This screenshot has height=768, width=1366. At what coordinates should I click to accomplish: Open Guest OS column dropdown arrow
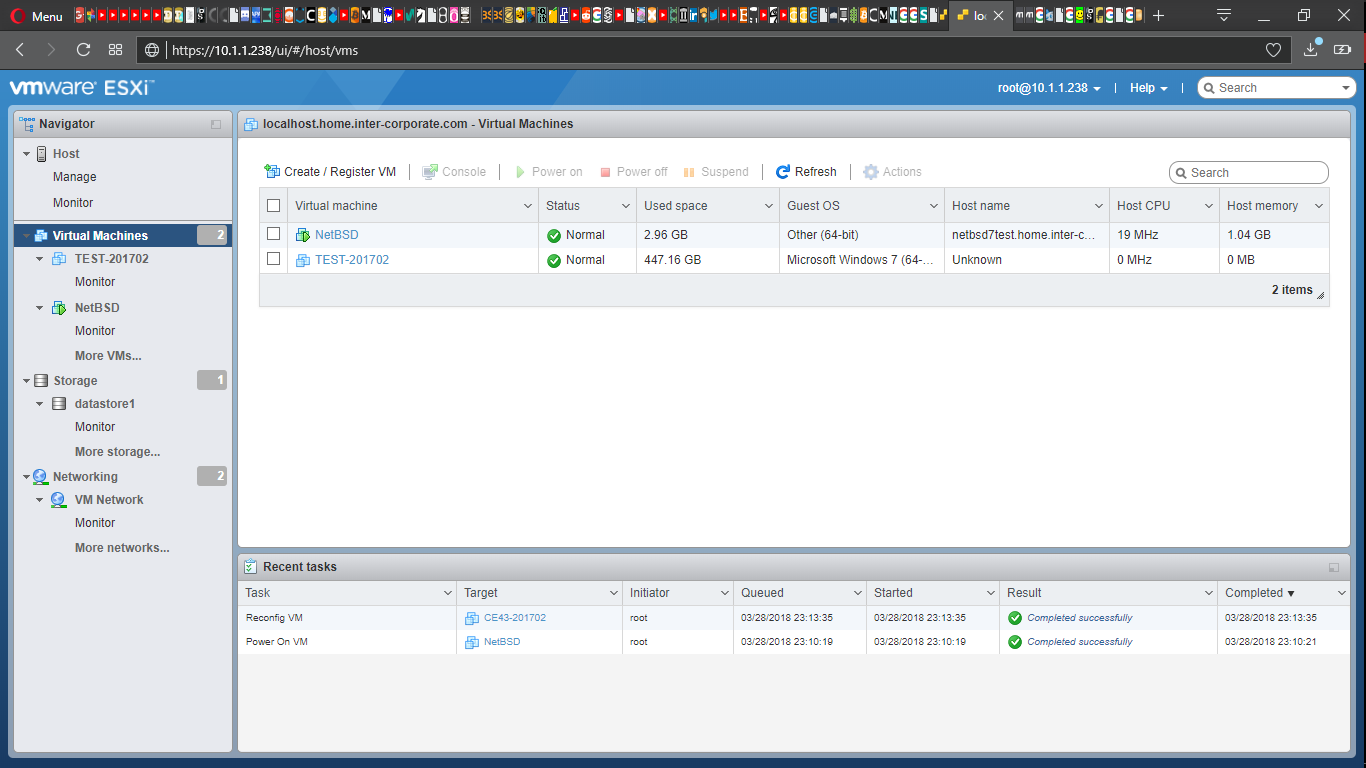click(933, 206)
